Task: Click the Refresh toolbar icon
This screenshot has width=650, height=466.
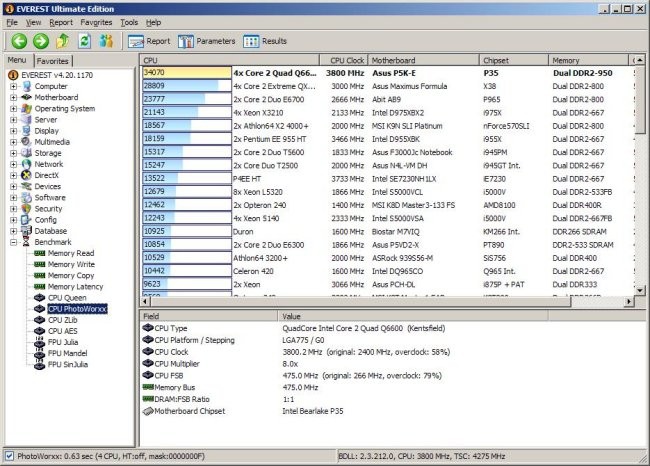Action: click(84, 41)
